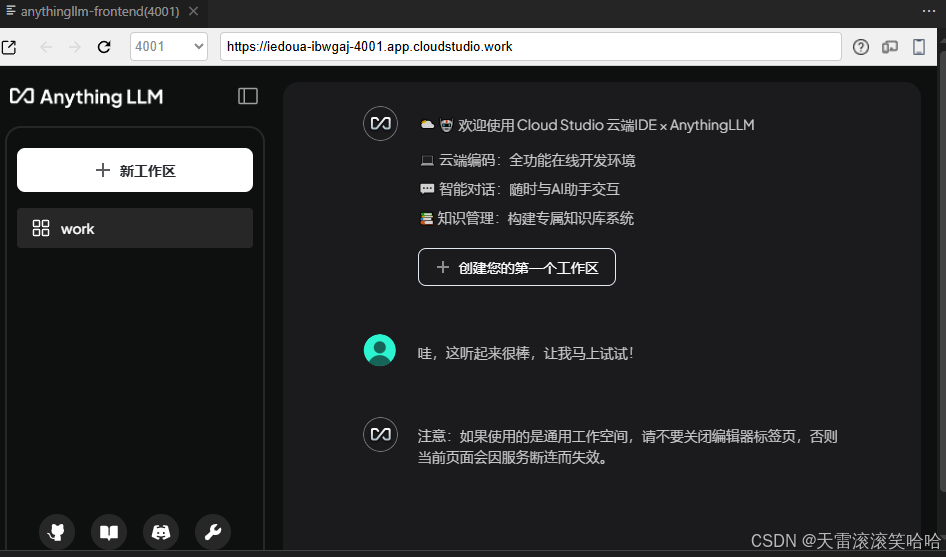Open the work workspace
Image resolution: width=946 pixels, height=557 pixels.
(135, 228)
